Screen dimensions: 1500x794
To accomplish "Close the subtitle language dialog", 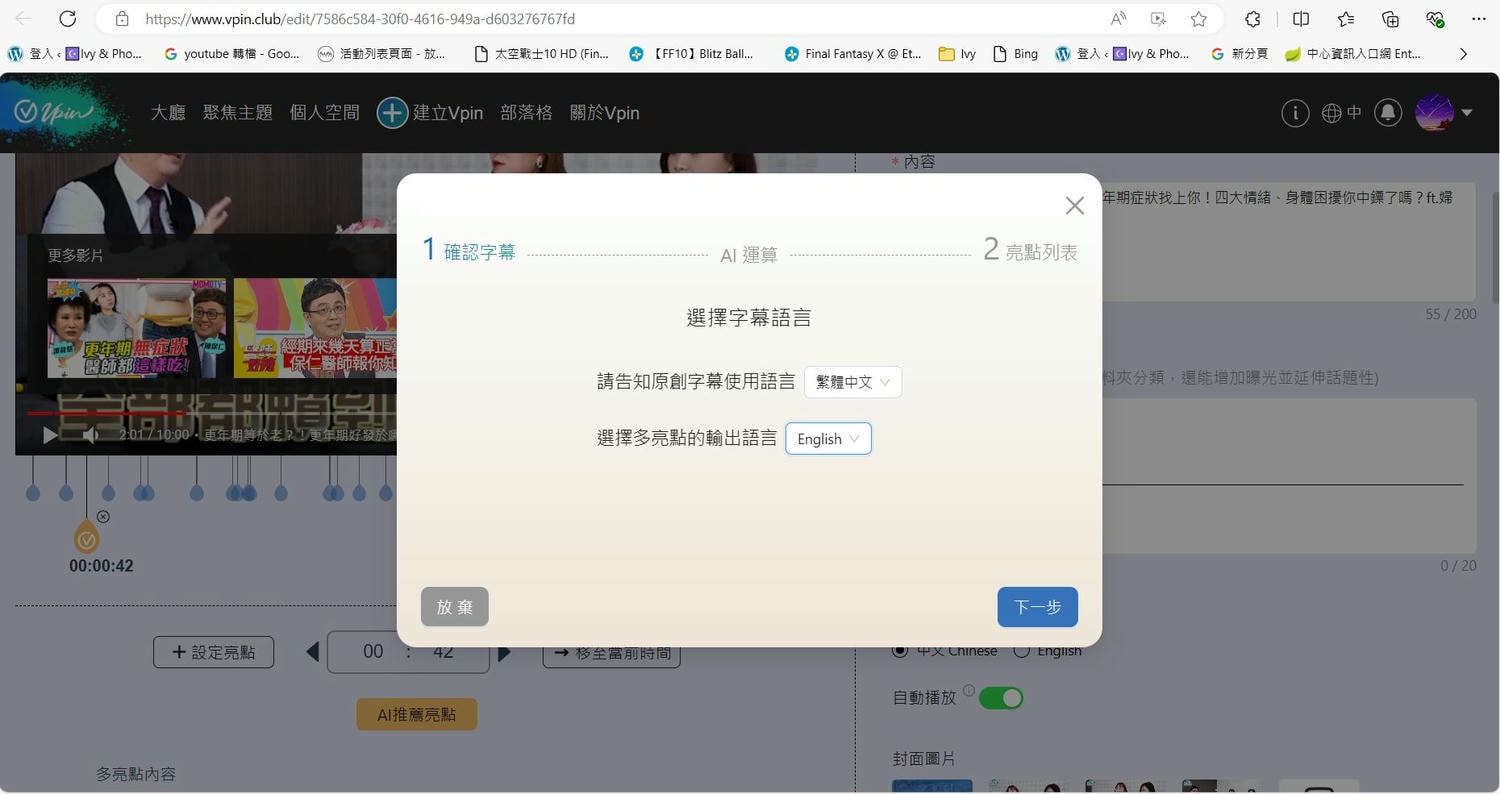I will click(1074, 205).
